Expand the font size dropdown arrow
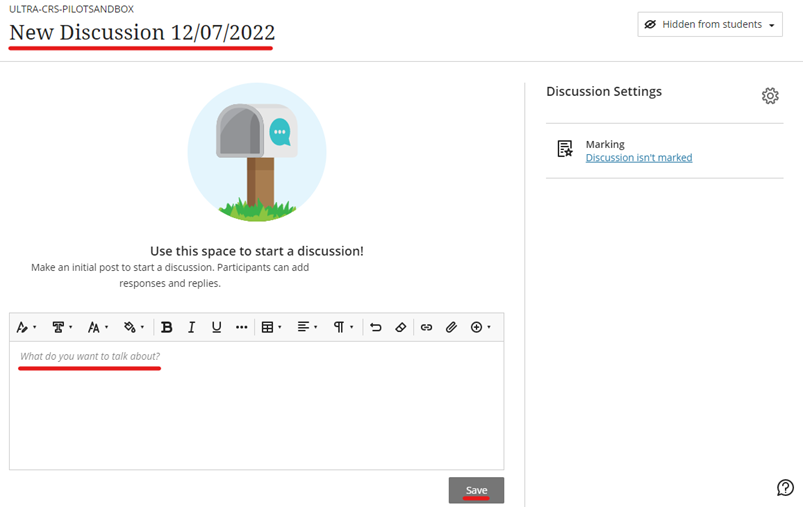Viewport: 803px width, 507px height. click(x=107, y=327)
